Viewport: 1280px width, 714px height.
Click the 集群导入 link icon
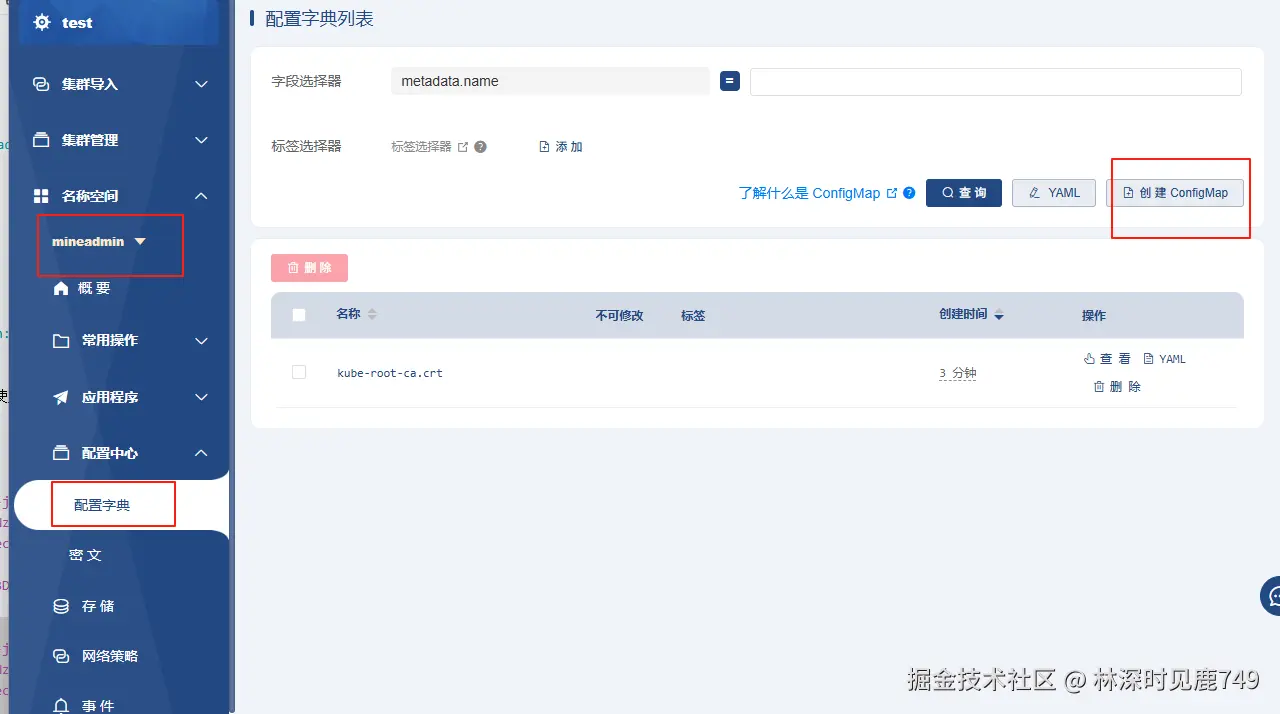coord(41,84)
